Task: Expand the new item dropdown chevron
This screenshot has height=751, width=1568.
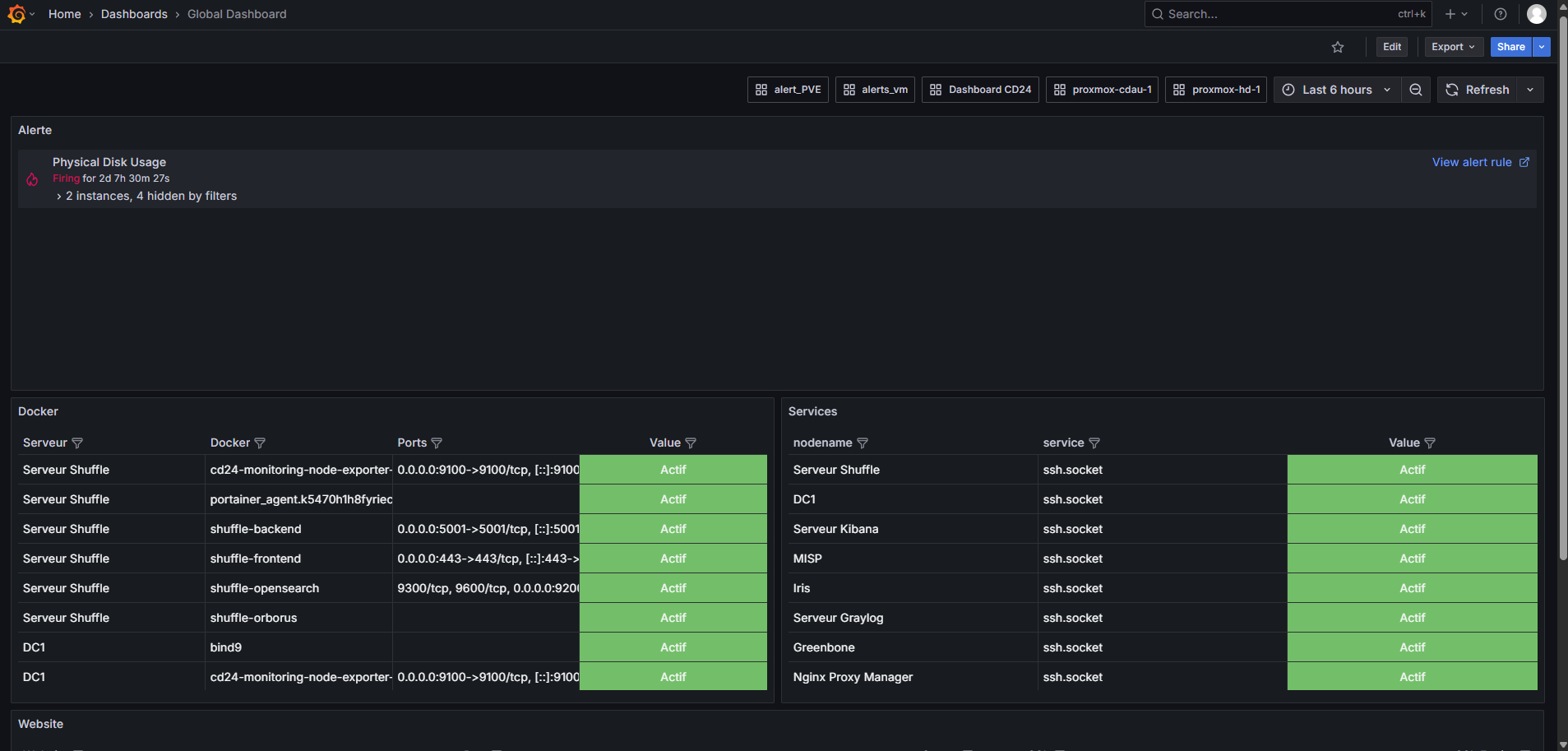Action: click(1464, 14)
